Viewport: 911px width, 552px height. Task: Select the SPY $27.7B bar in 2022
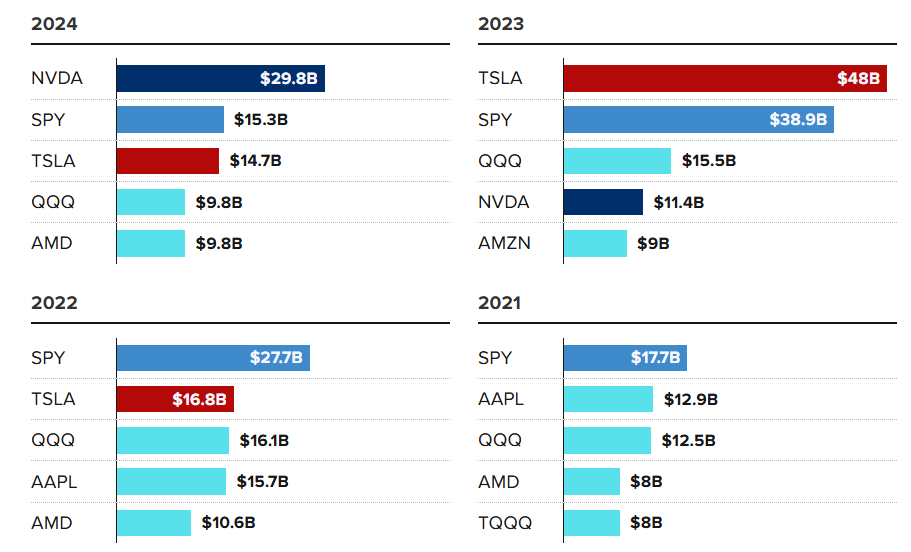[213, 358]
